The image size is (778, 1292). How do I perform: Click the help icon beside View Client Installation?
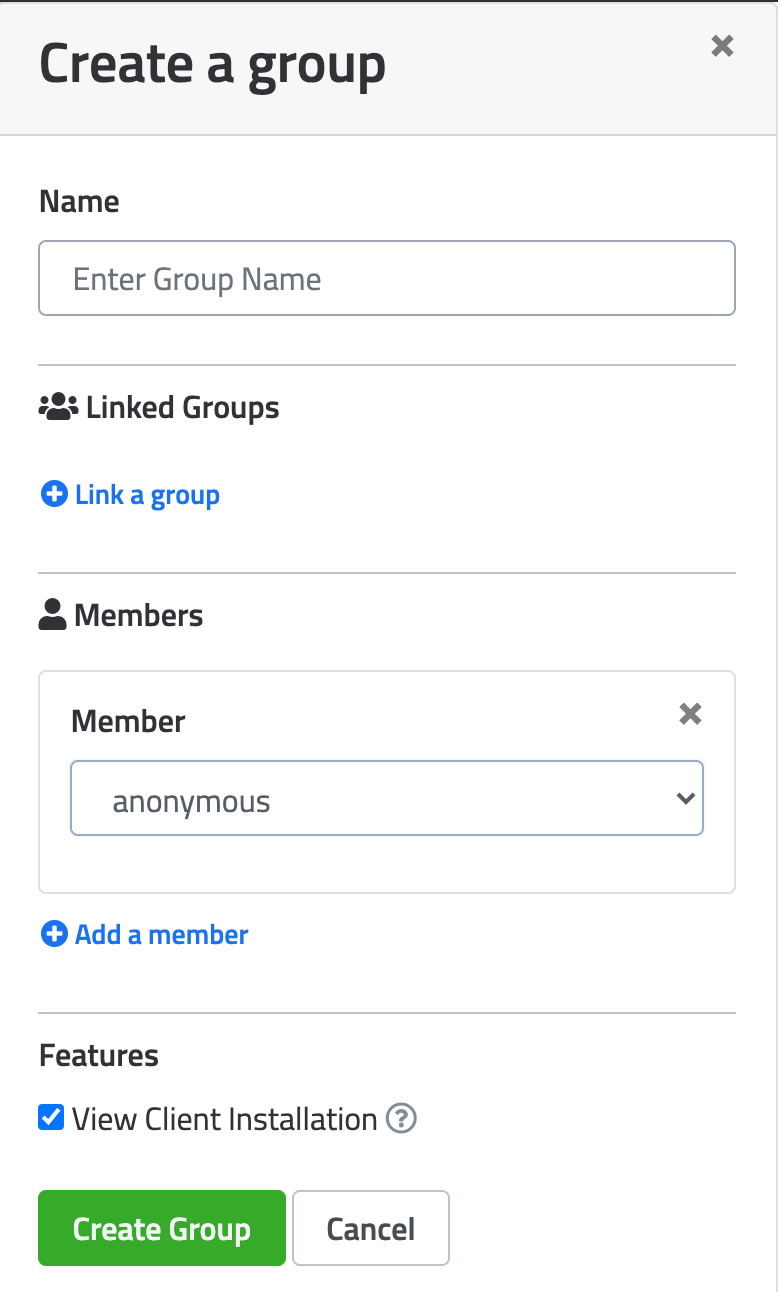click(x=401, y=1118)
